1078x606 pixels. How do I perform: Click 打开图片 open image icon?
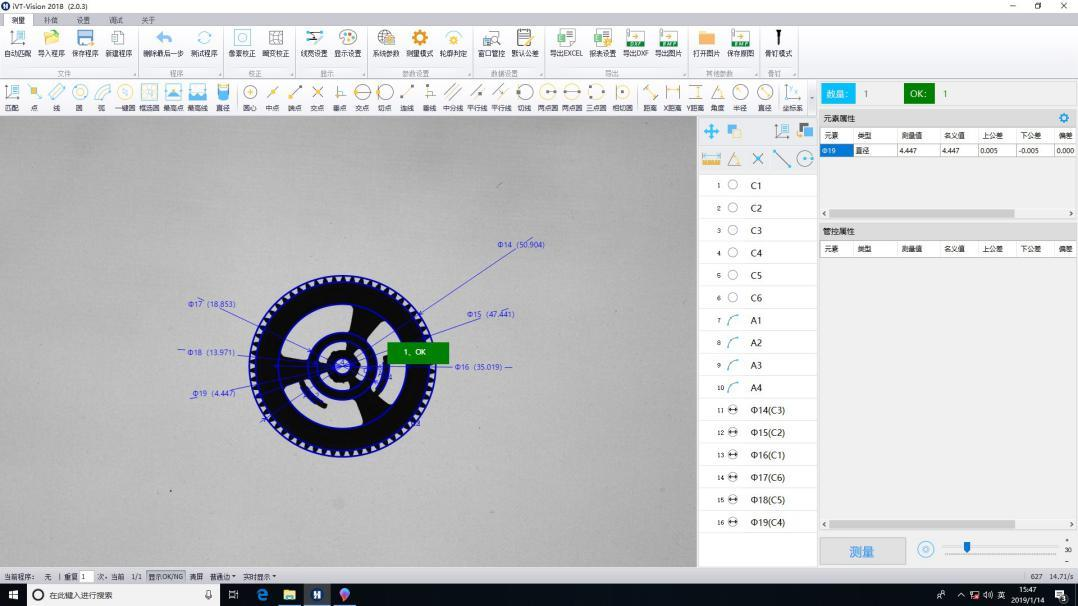click(706, 41)
